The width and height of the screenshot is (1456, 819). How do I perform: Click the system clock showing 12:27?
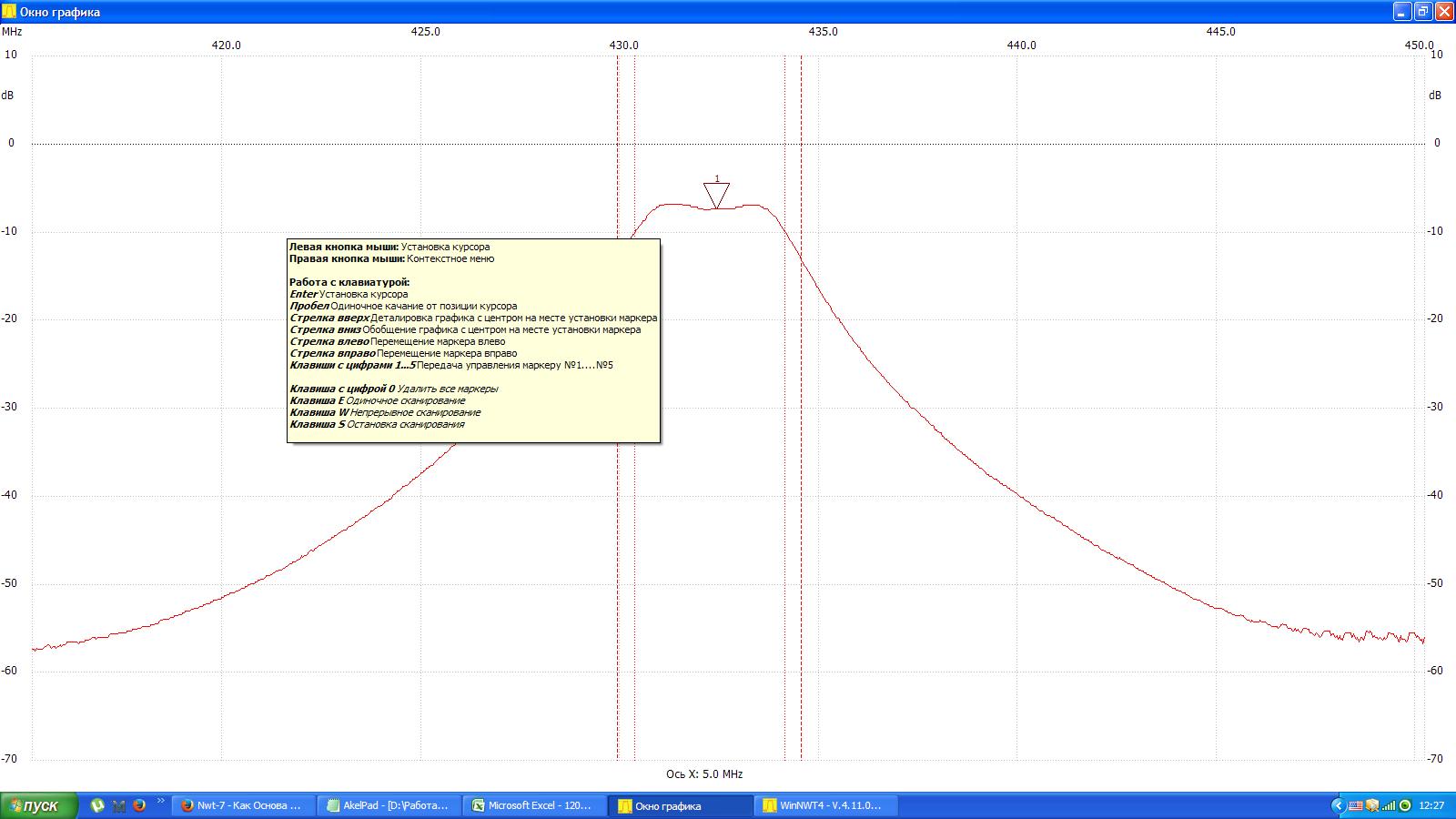pos(1431,805)
